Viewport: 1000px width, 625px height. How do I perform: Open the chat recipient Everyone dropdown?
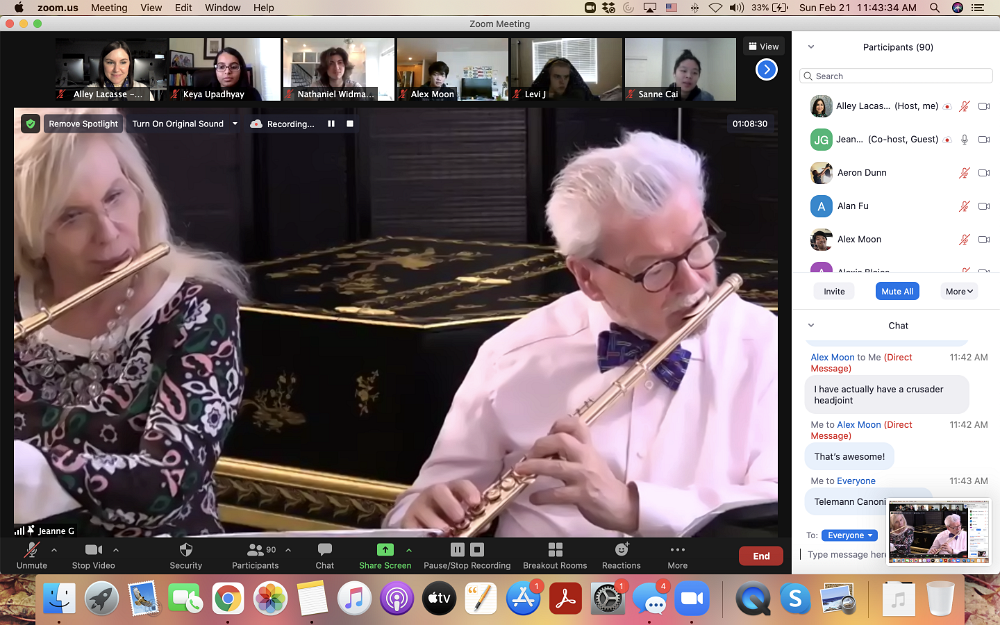coord(849,536)
